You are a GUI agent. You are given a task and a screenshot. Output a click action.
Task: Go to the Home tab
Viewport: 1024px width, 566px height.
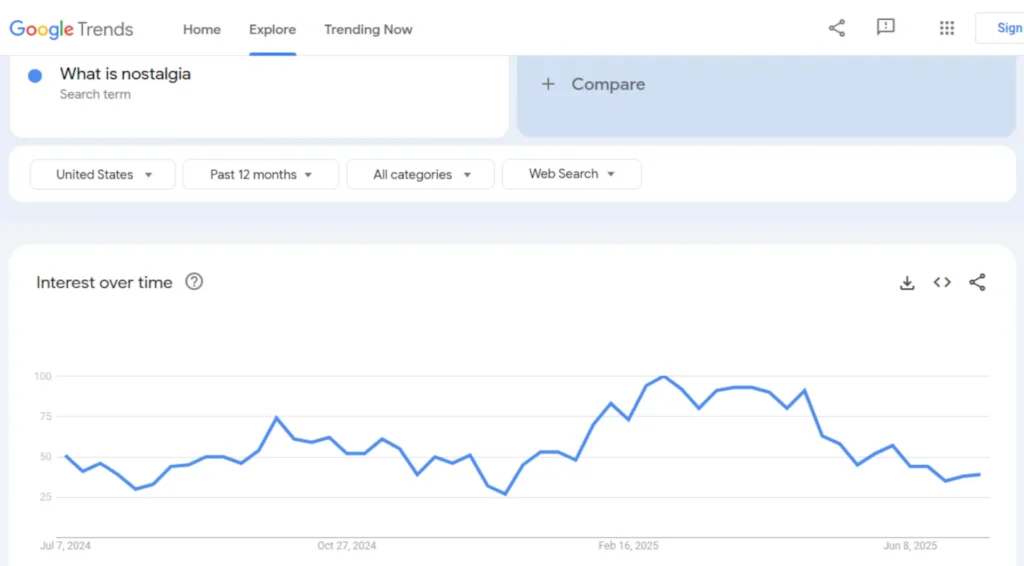pyautogui.click(x=202, y=29)
